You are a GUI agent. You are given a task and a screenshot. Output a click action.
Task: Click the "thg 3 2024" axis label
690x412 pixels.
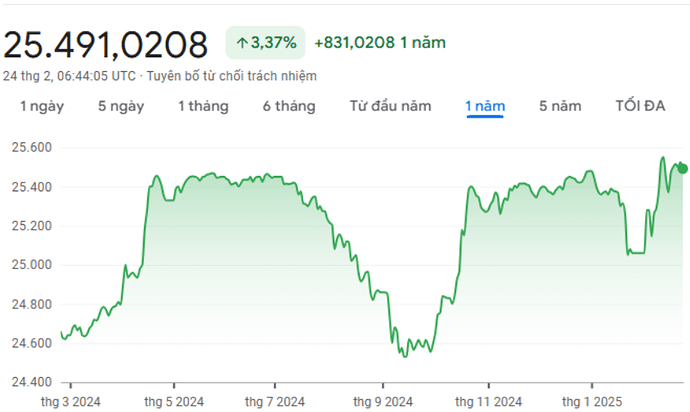(x=70, y=402)
